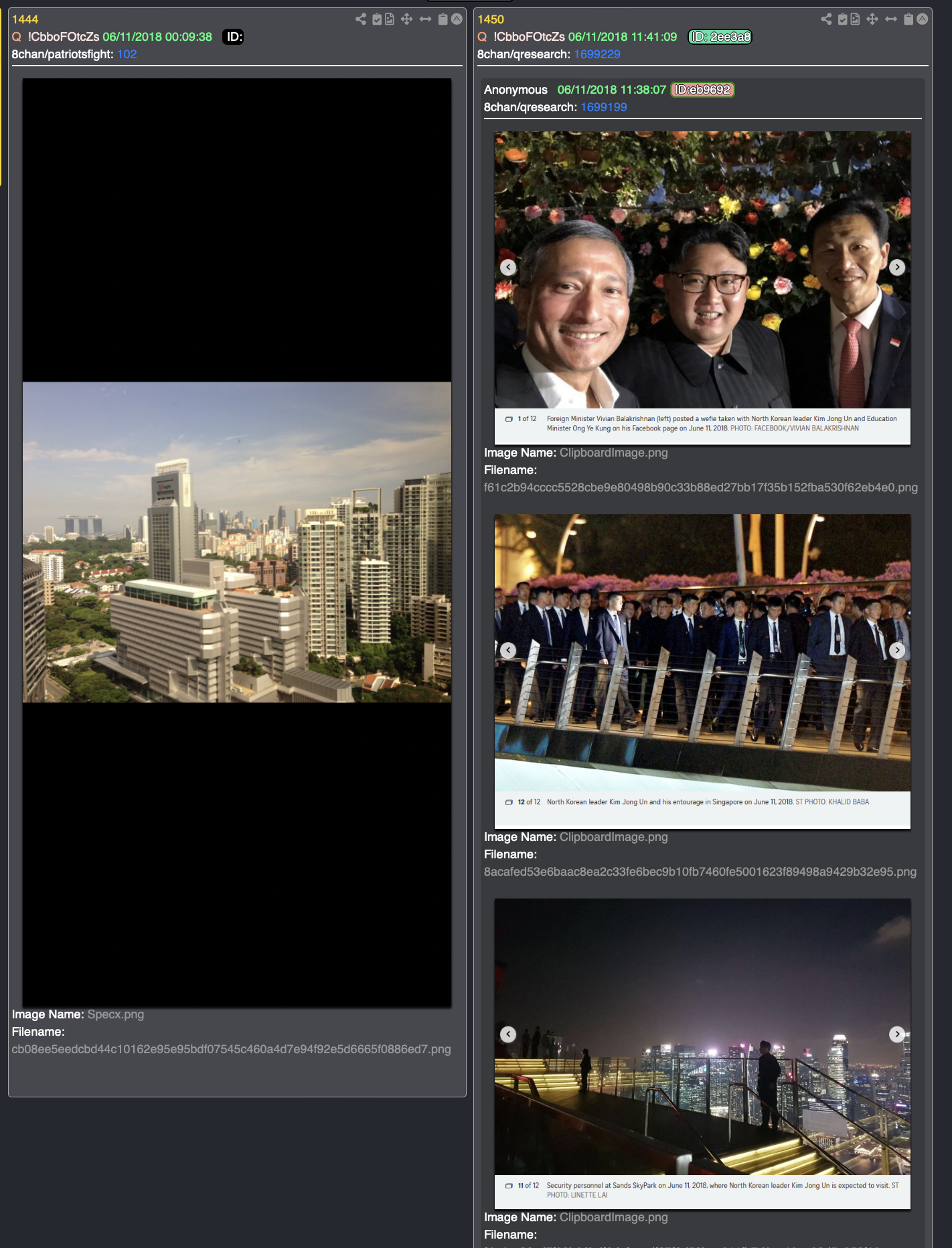This screenshot has width=952, height=1248.
Task: Click previous arrow on SkyPark night image
Action: coord(508,1034)
